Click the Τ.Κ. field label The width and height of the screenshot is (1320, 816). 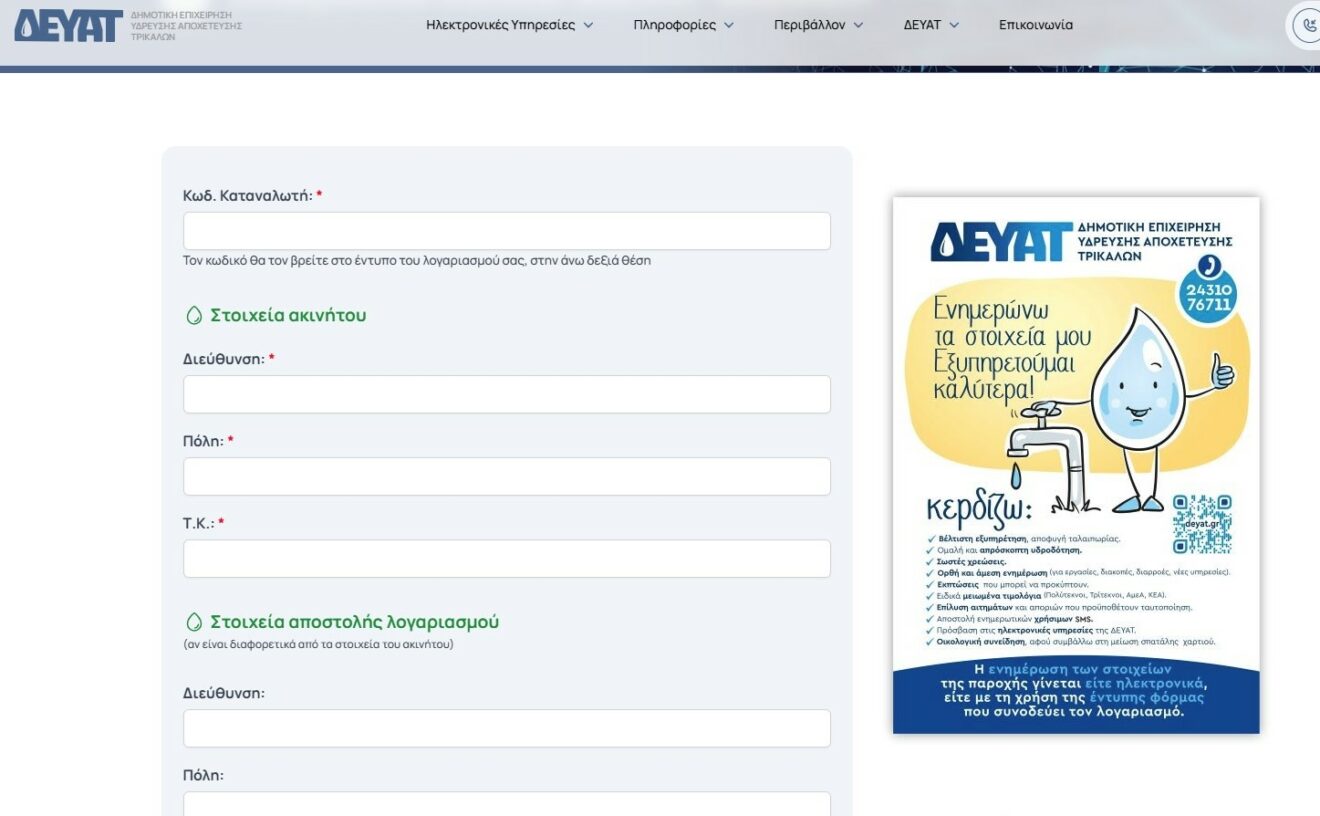click(x=203, y=523)
